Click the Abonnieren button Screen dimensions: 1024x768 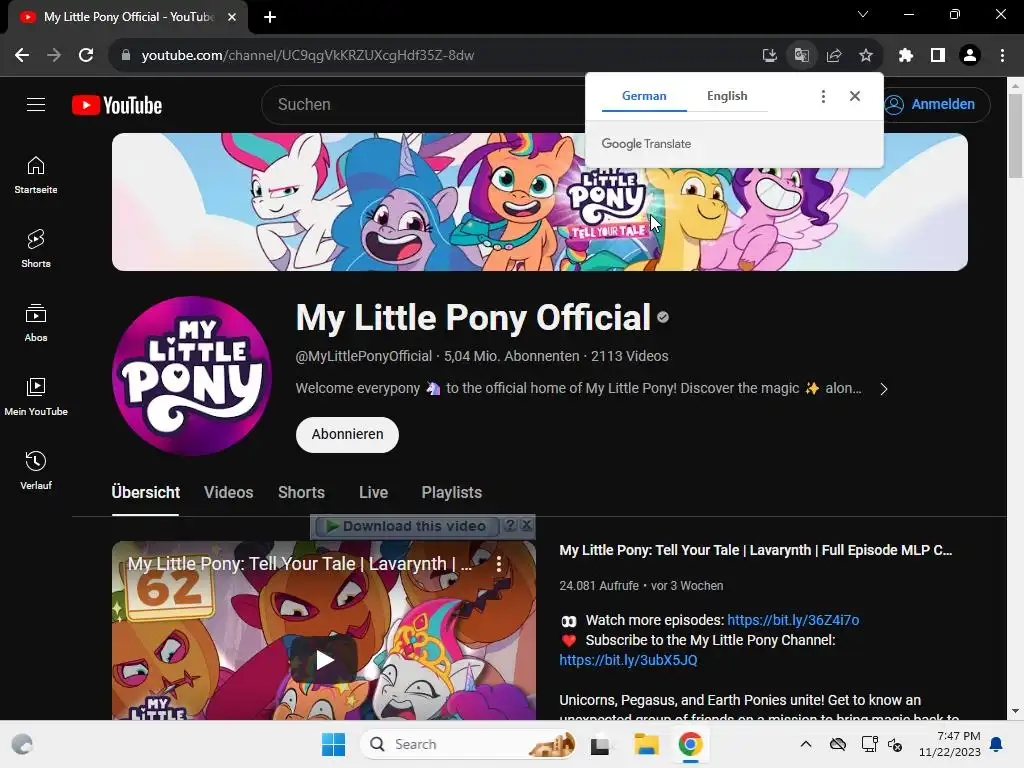[x=347, y=434]
